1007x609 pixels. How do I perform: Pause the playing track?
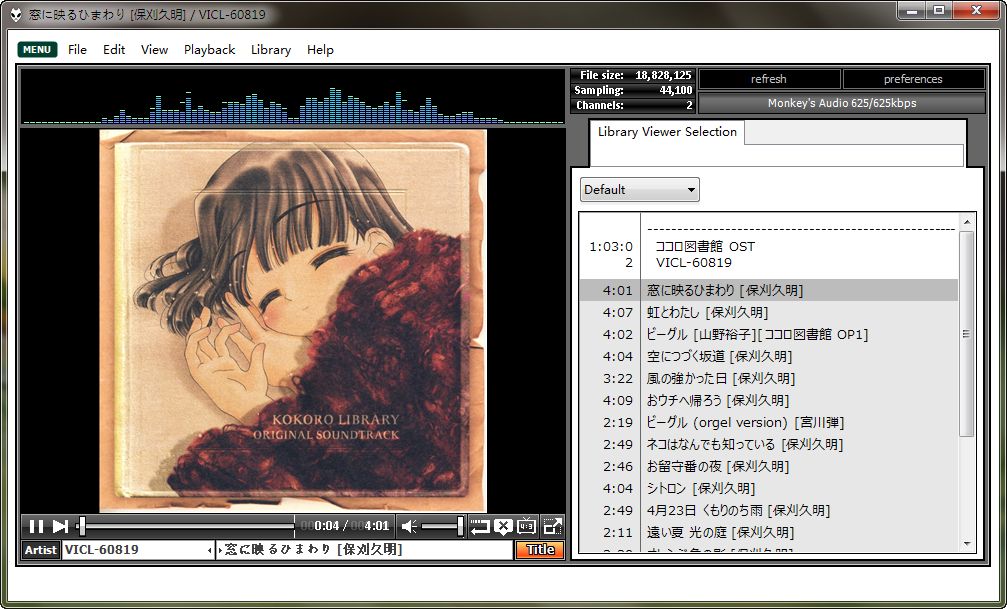click(36, 527)
